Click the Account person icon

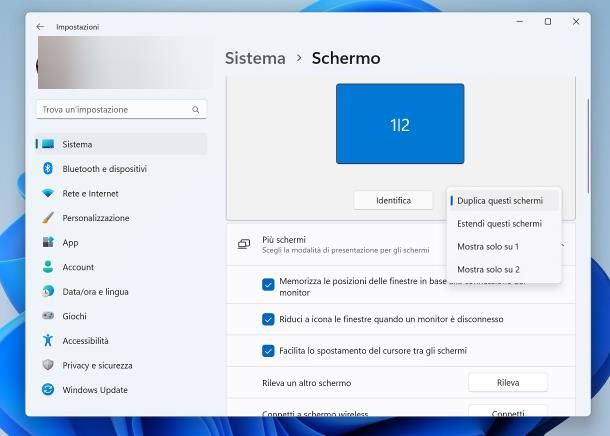coord(48,267)
